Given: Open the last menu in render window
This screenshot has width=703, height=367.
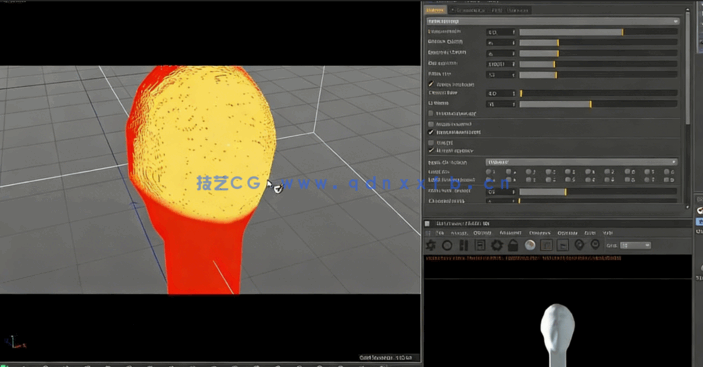Looking at the screenshot, I should pyautogui.click(x=608, y=233).
